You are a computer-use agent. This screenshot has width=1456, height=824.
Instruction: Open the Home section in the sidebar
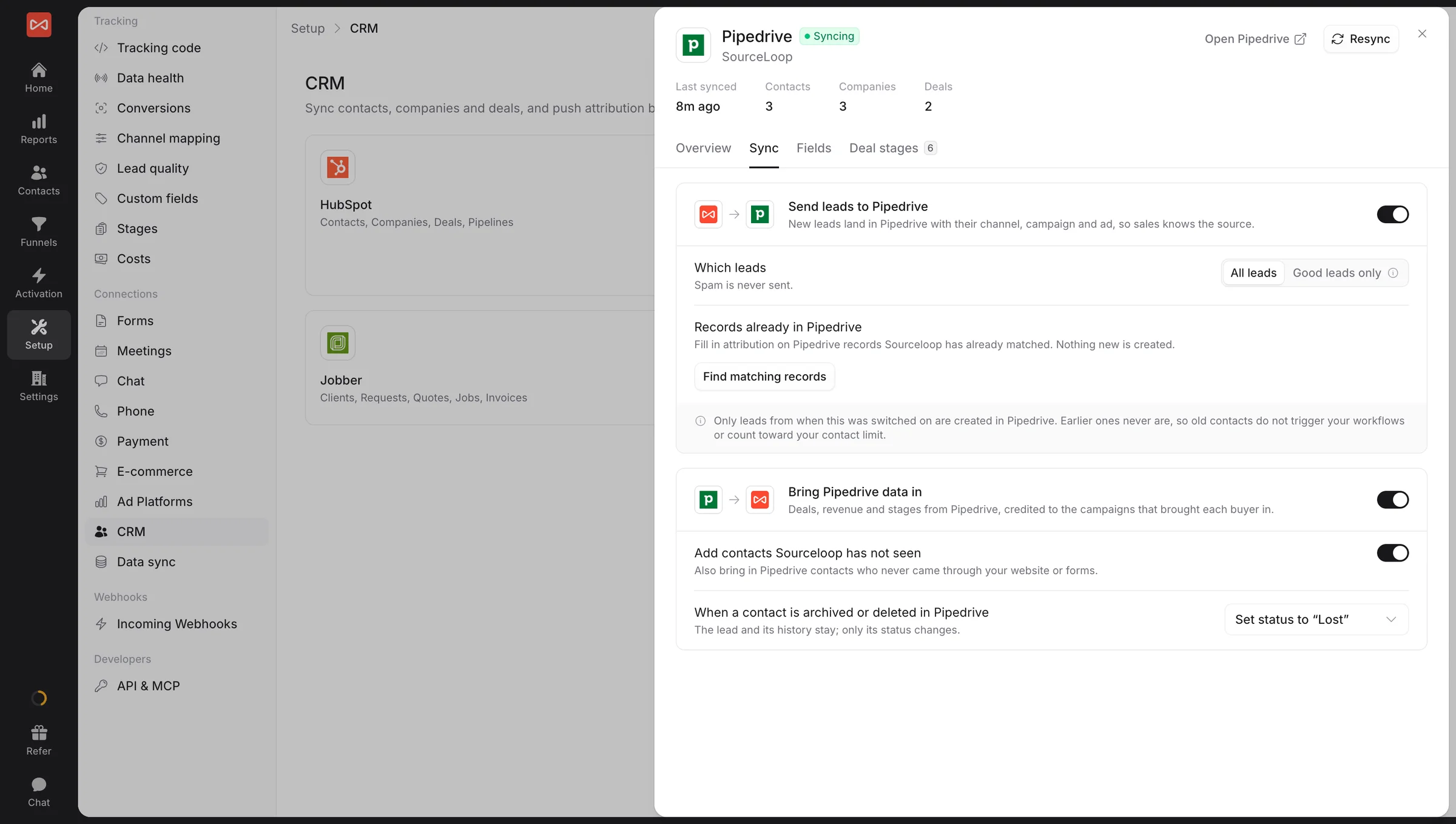(39, 78)
